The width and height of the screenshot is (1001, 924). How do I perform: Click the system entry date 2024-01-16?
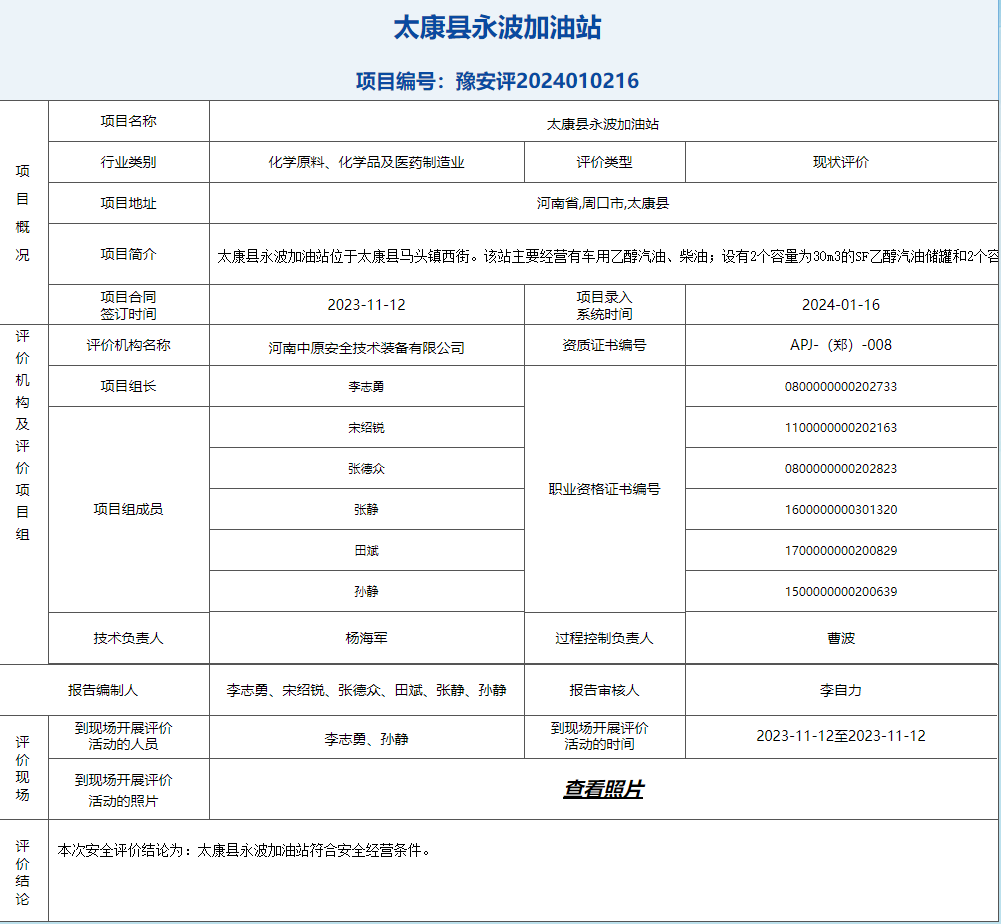click(x=840, y=305)
